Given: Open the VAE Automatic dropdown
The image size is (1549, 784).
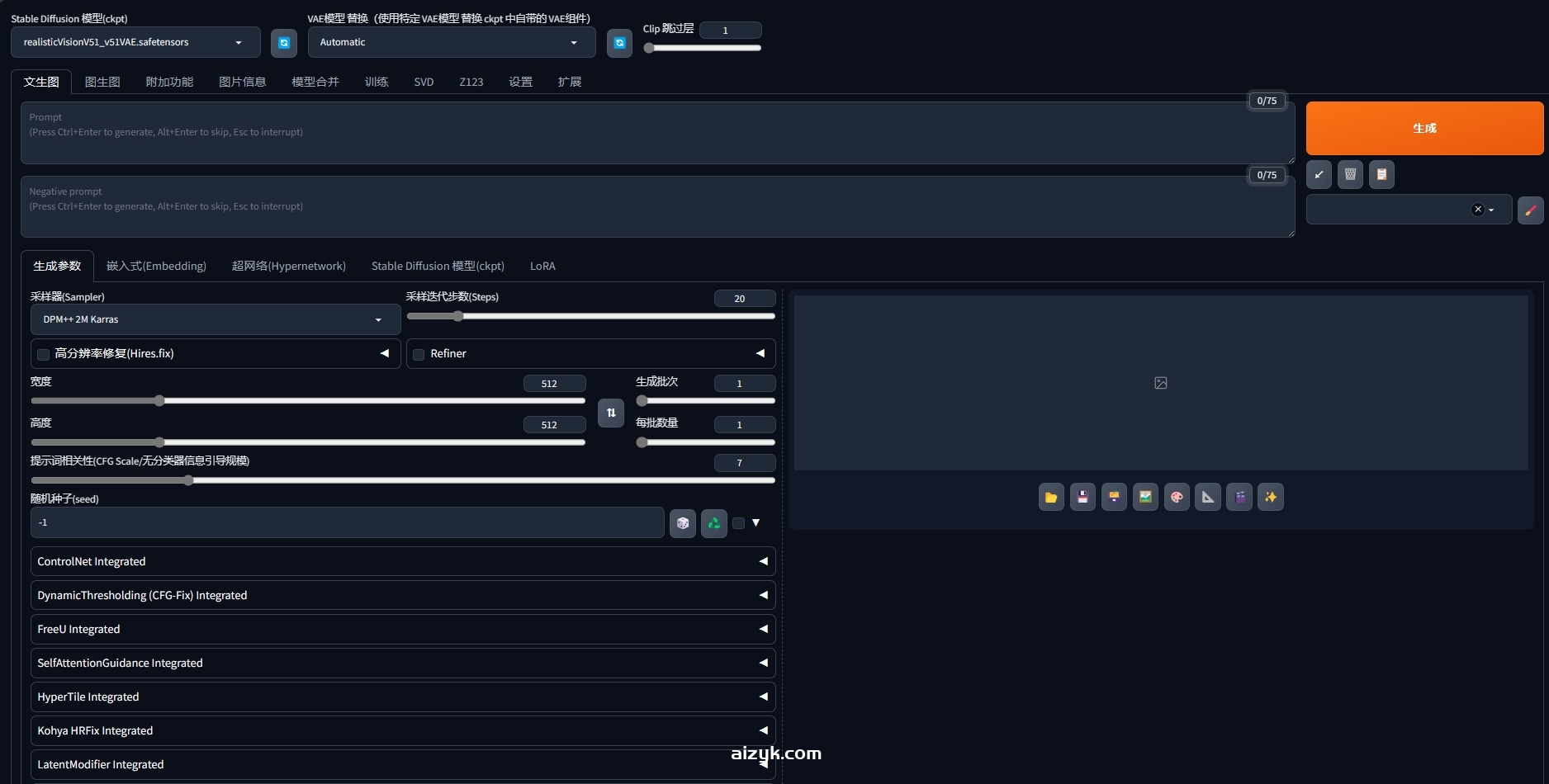Looking at the screenshot, I should coord(451,43).
